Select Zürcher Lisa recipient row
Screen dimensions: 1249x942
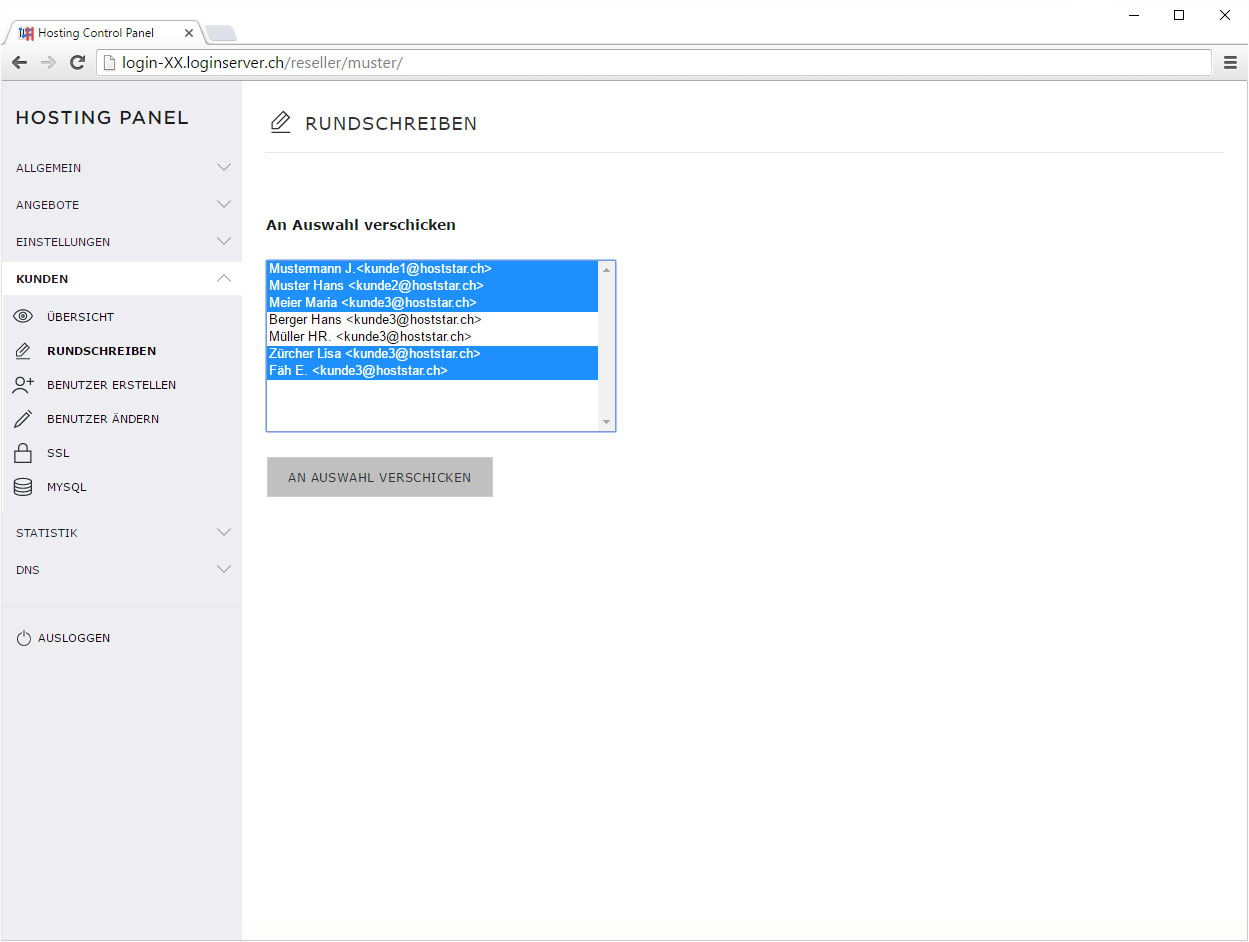pyautogui.click(x=432, y=354)
